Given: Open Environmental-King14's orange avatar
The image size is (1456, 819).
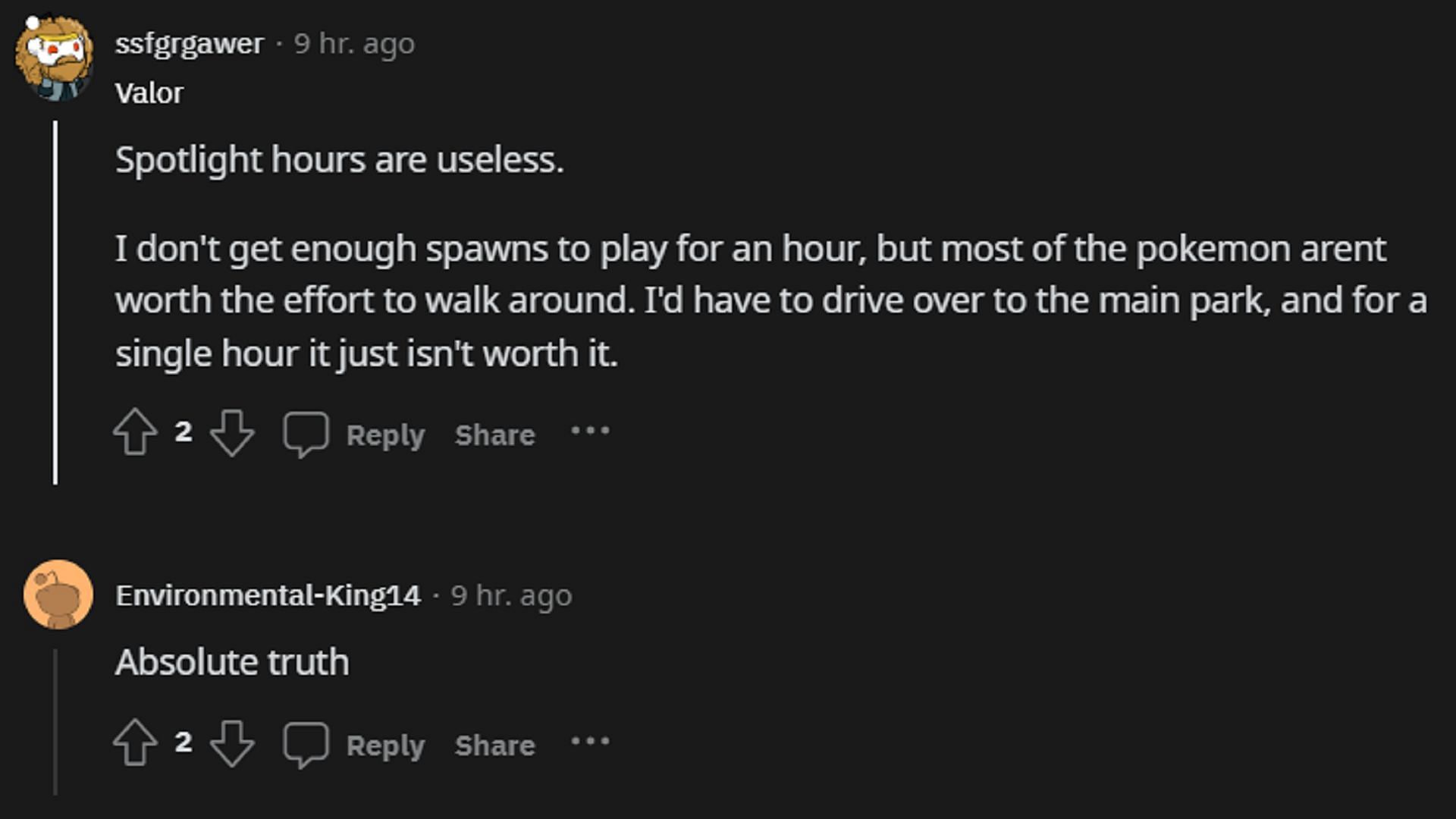Looking at the screenshot, I should (x=58, y=595).
